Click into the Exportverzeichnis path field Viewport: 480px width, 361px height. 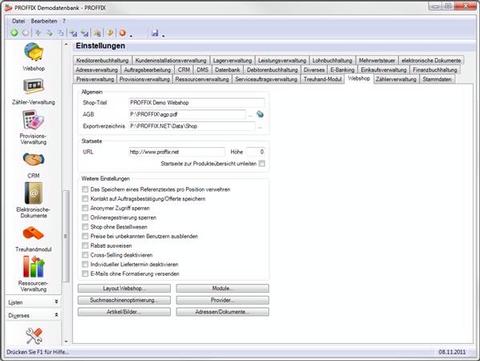point(192,126)
